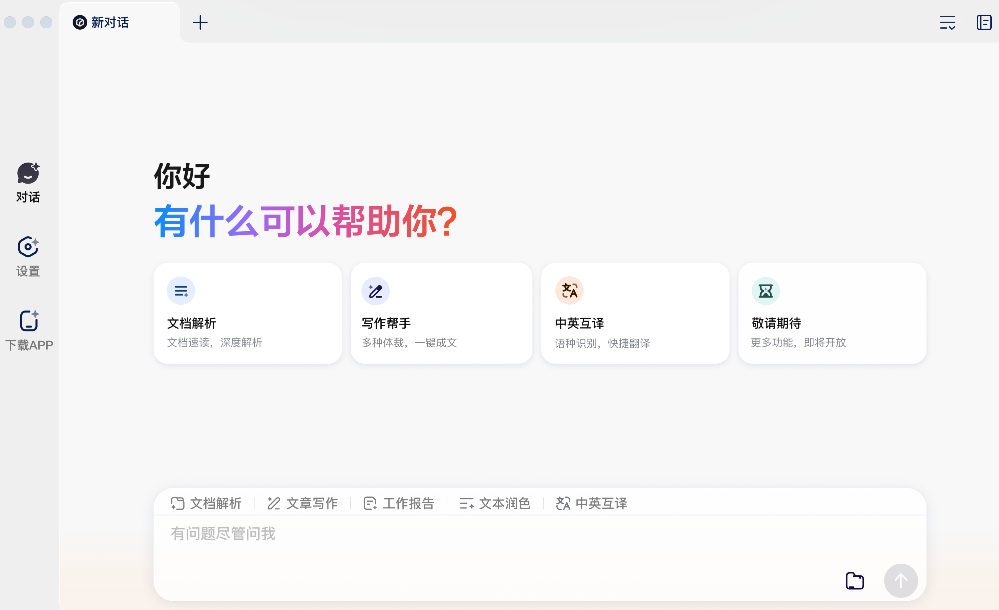Click the document icon on the 文档解析 card

[x=181, y=291]
